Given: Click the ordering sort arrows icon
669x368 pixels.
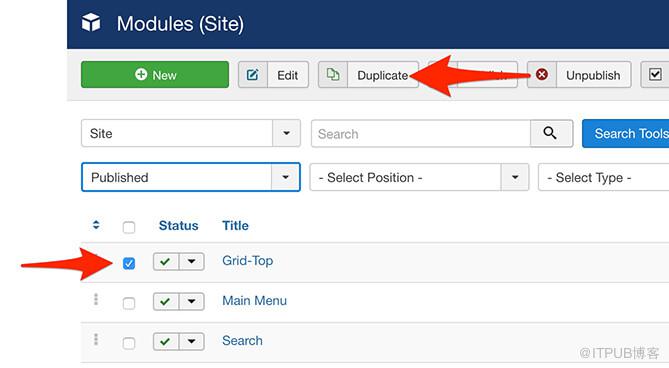Looking at the screenshot, I should (96, 225).
